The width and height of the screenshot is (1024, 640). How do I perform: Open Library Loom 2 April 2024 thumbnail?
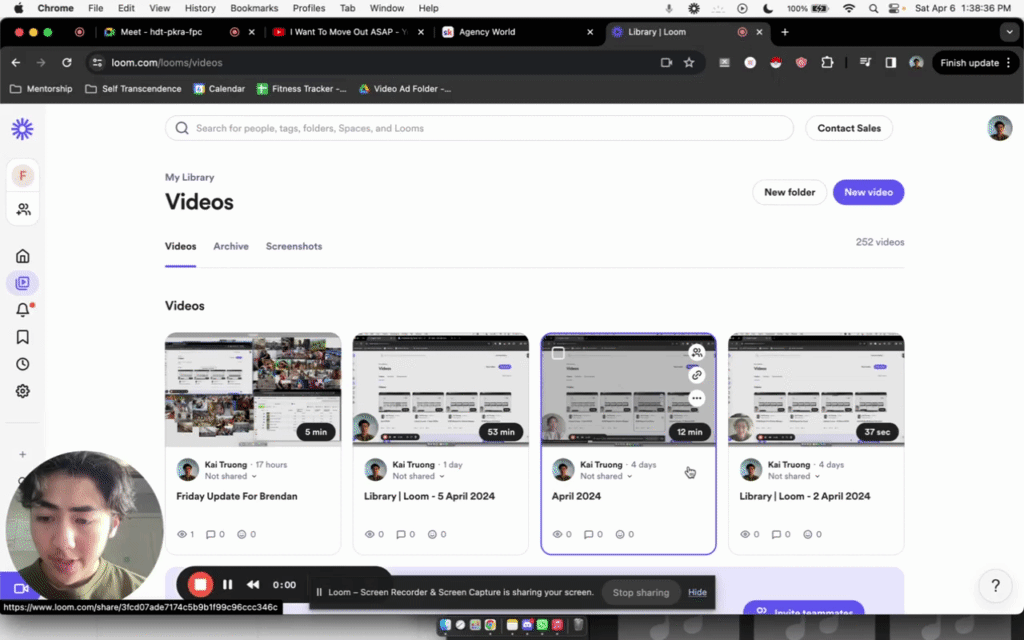[816, 389]
